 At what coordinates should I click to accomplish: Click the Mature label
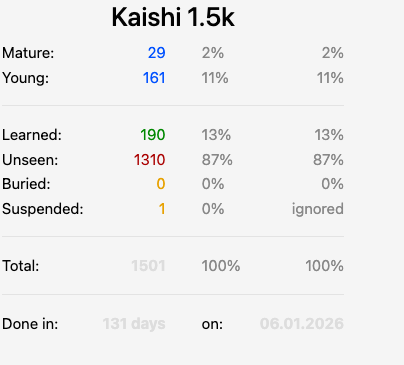(28, 53)
